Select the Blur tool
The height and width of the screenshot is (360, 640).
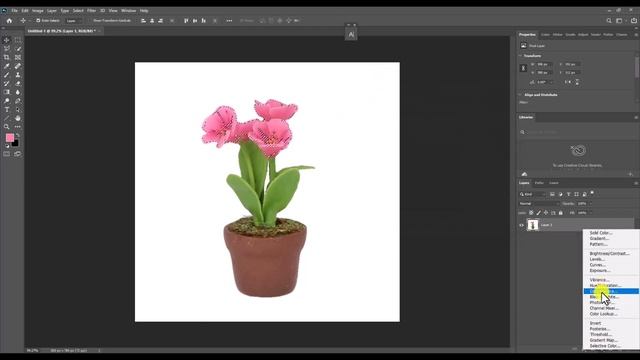tap(18, 92)
